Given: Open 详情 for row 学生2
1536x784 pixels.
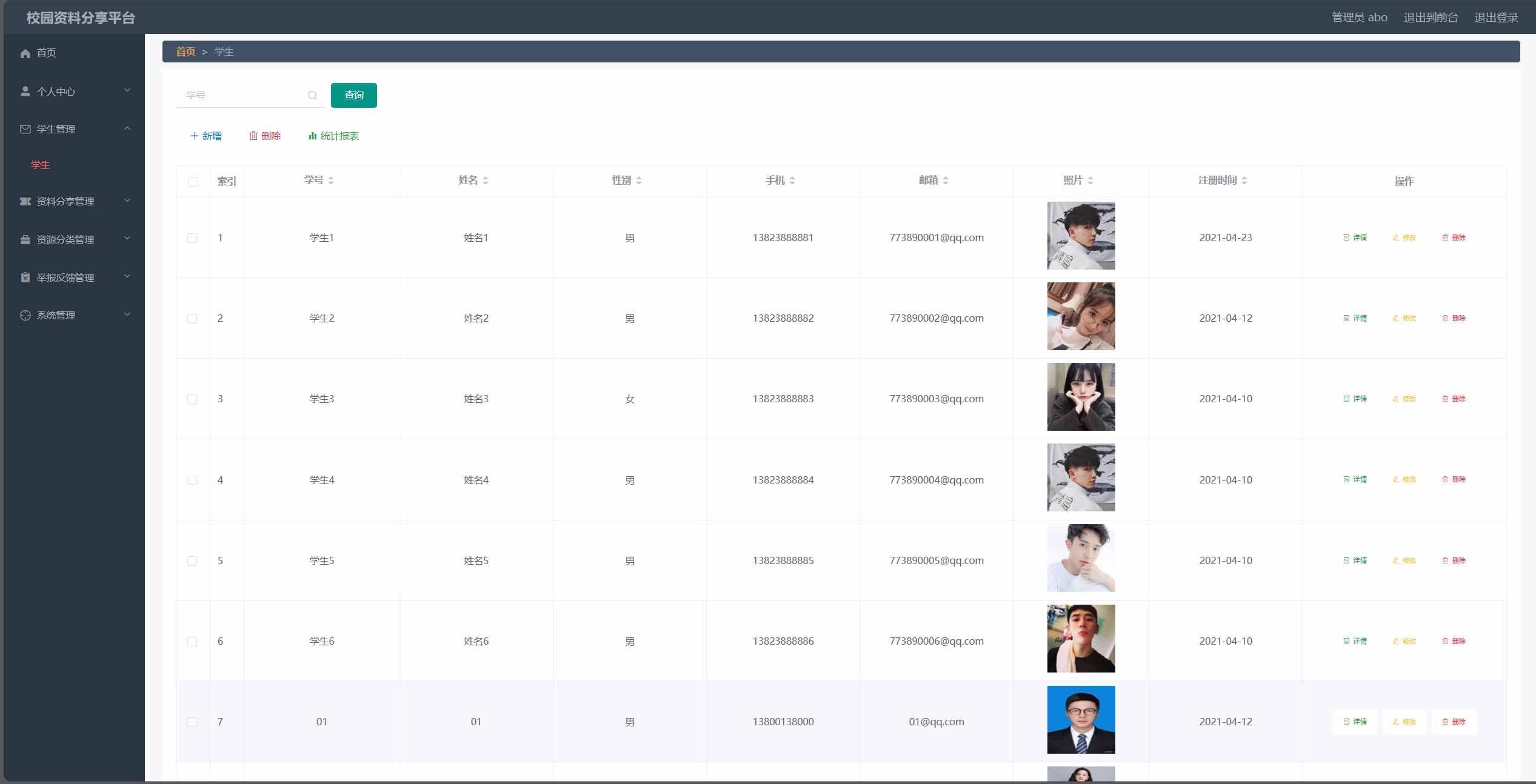Looking at the screenshot, I should tap(1355, 318).
